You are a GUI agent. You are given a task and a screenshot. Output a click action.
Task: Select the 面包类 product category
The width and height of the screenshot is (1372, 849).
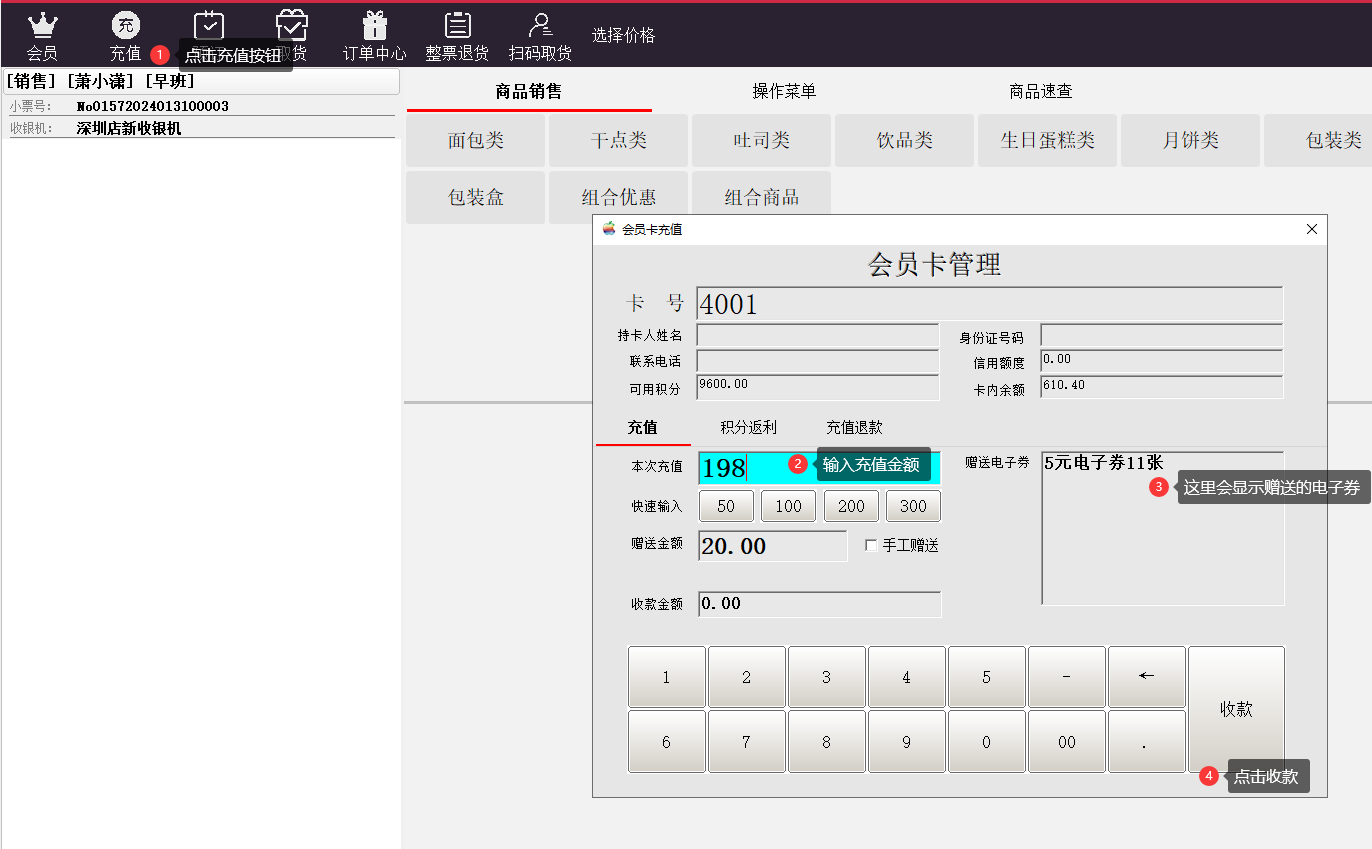coord(476,141)
